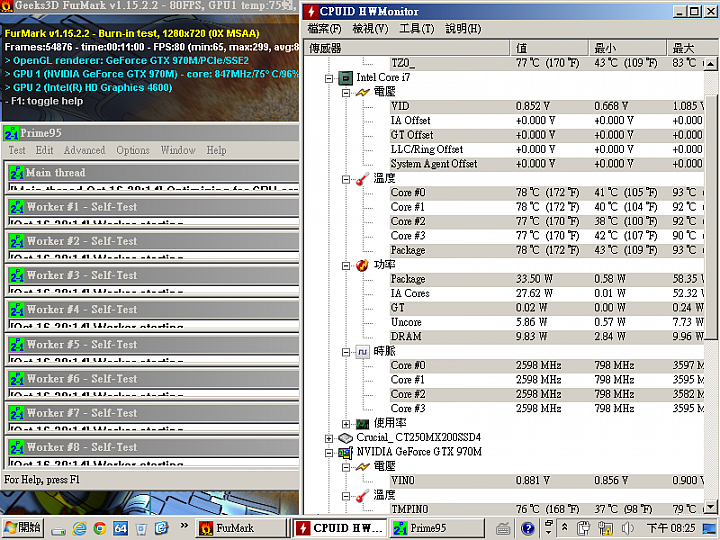
Task: Click the blue help tray icon
Action: [x=528, y=529]
